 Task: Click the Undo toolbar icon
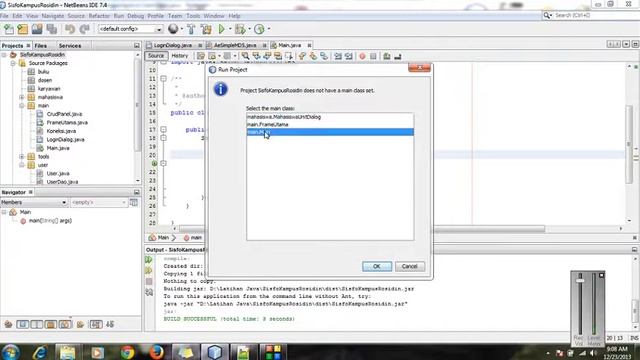pyautogui.click(x=70, y=29)
